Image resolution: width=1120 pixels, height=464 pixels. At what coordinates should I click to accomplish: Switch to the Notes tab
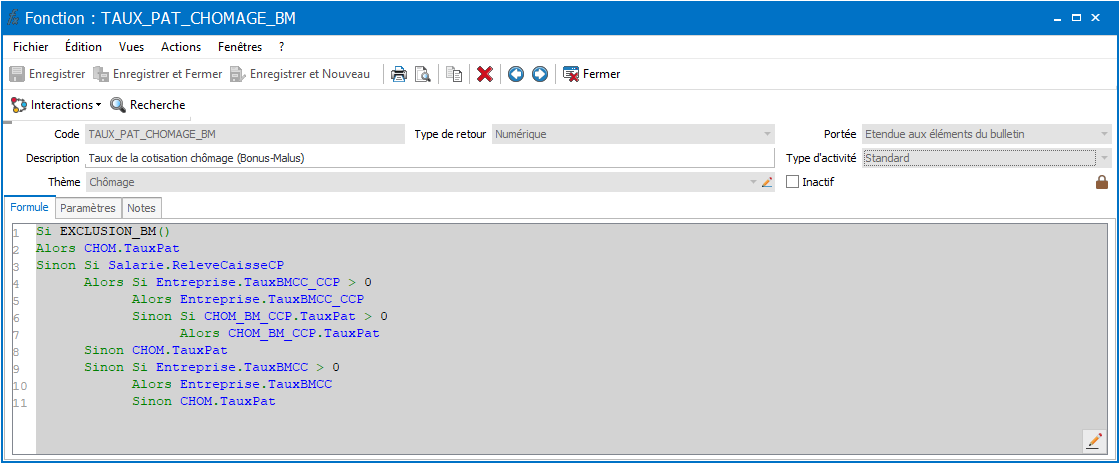142,208
